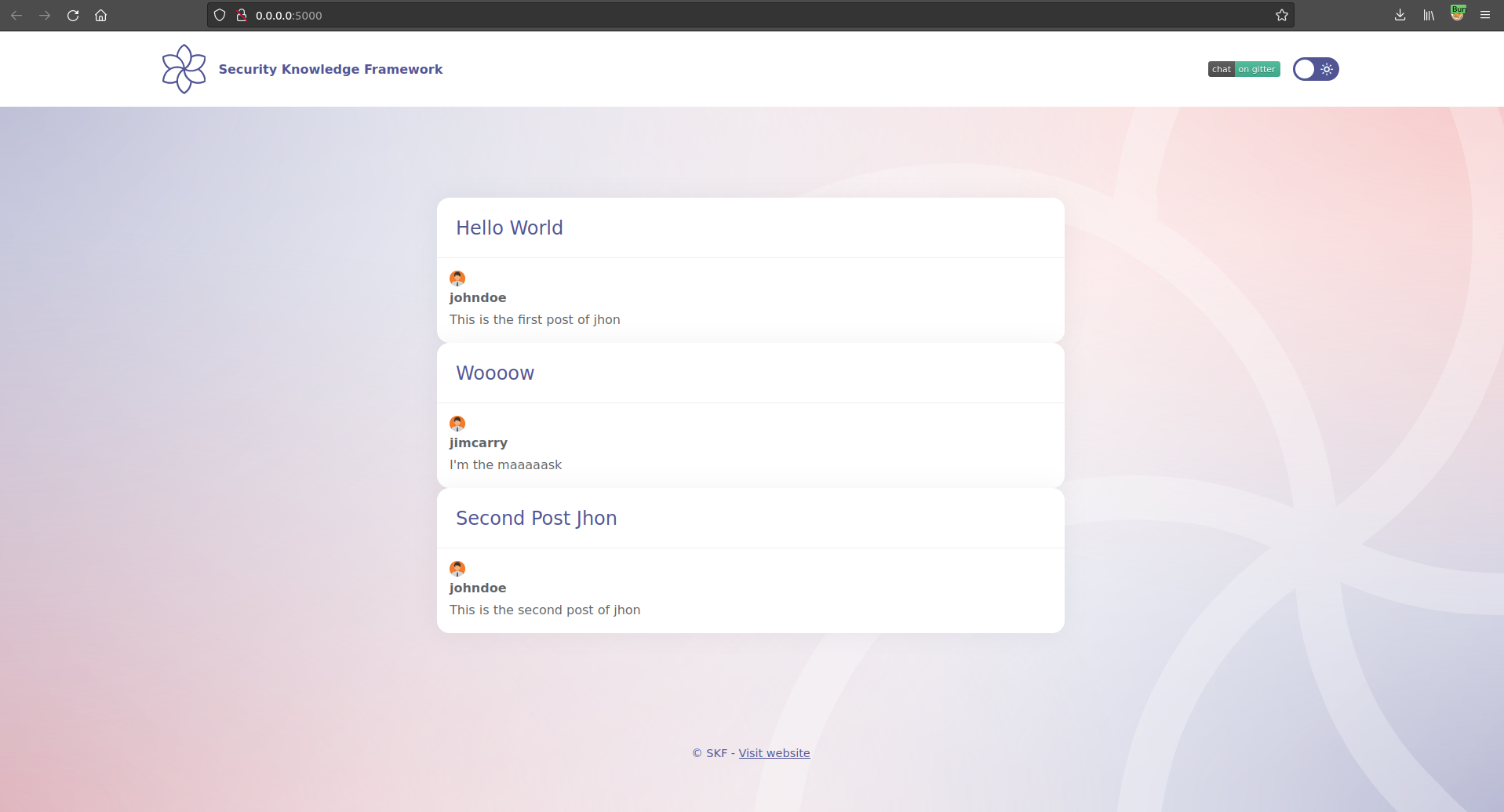Bookmark this page with star icon
Viewport: 1504px width, 812px height.
click(x=1281, y=16)
